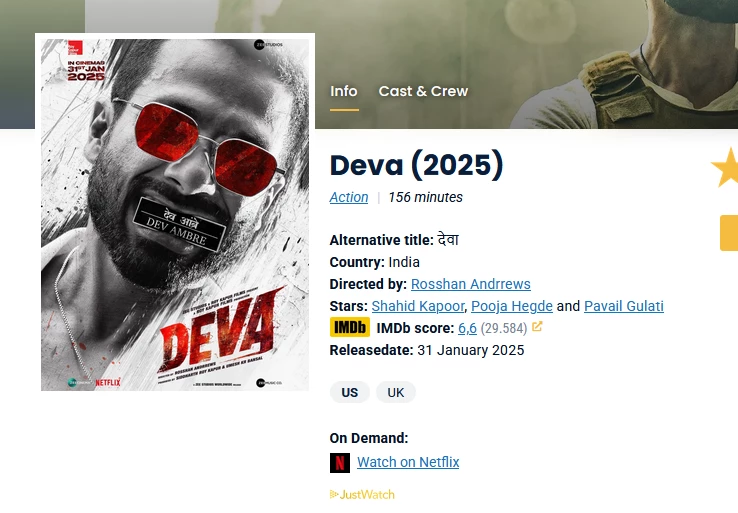
Task: Open Shahid Kapoor's profile link
Action: 418,306
